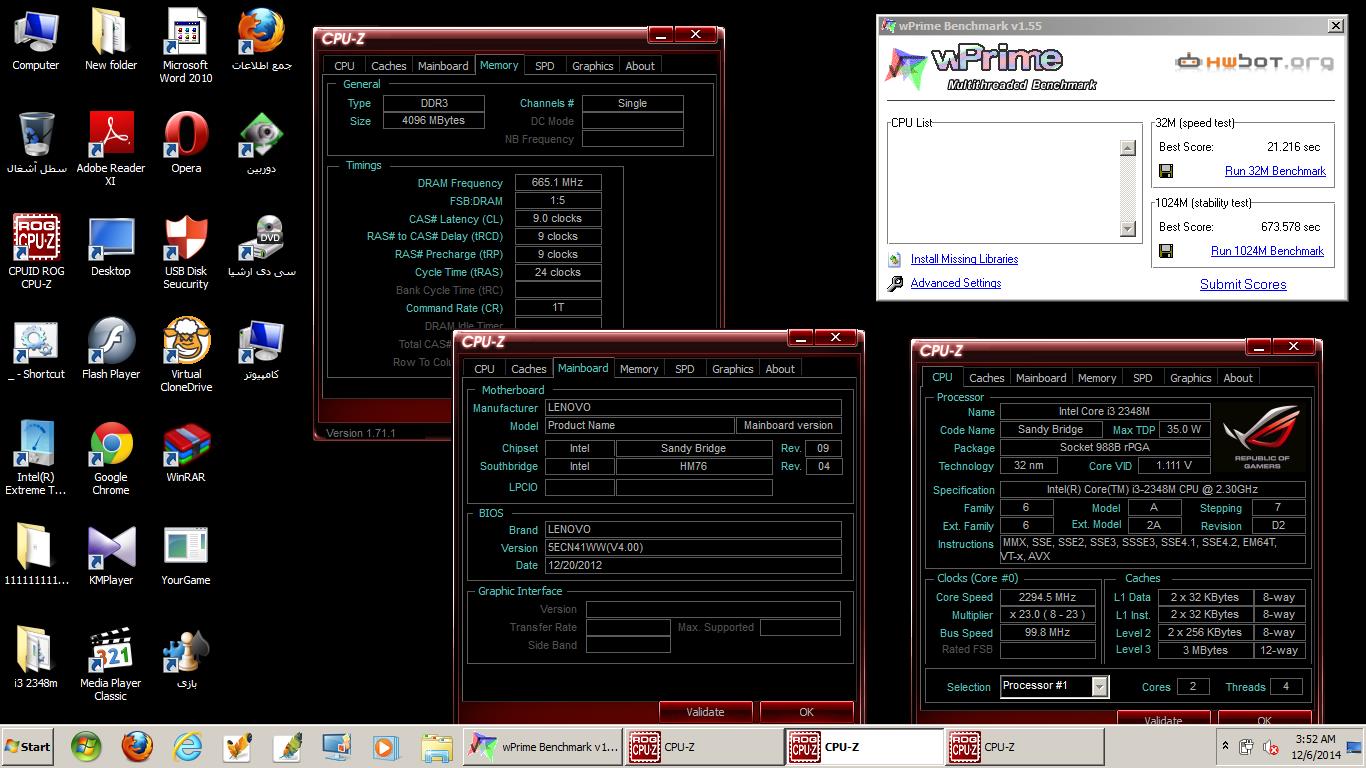This screenshot has width=1366, height=768.
Task: Open Virtual CloneDrive shortcut
Action: pos(186,355)
